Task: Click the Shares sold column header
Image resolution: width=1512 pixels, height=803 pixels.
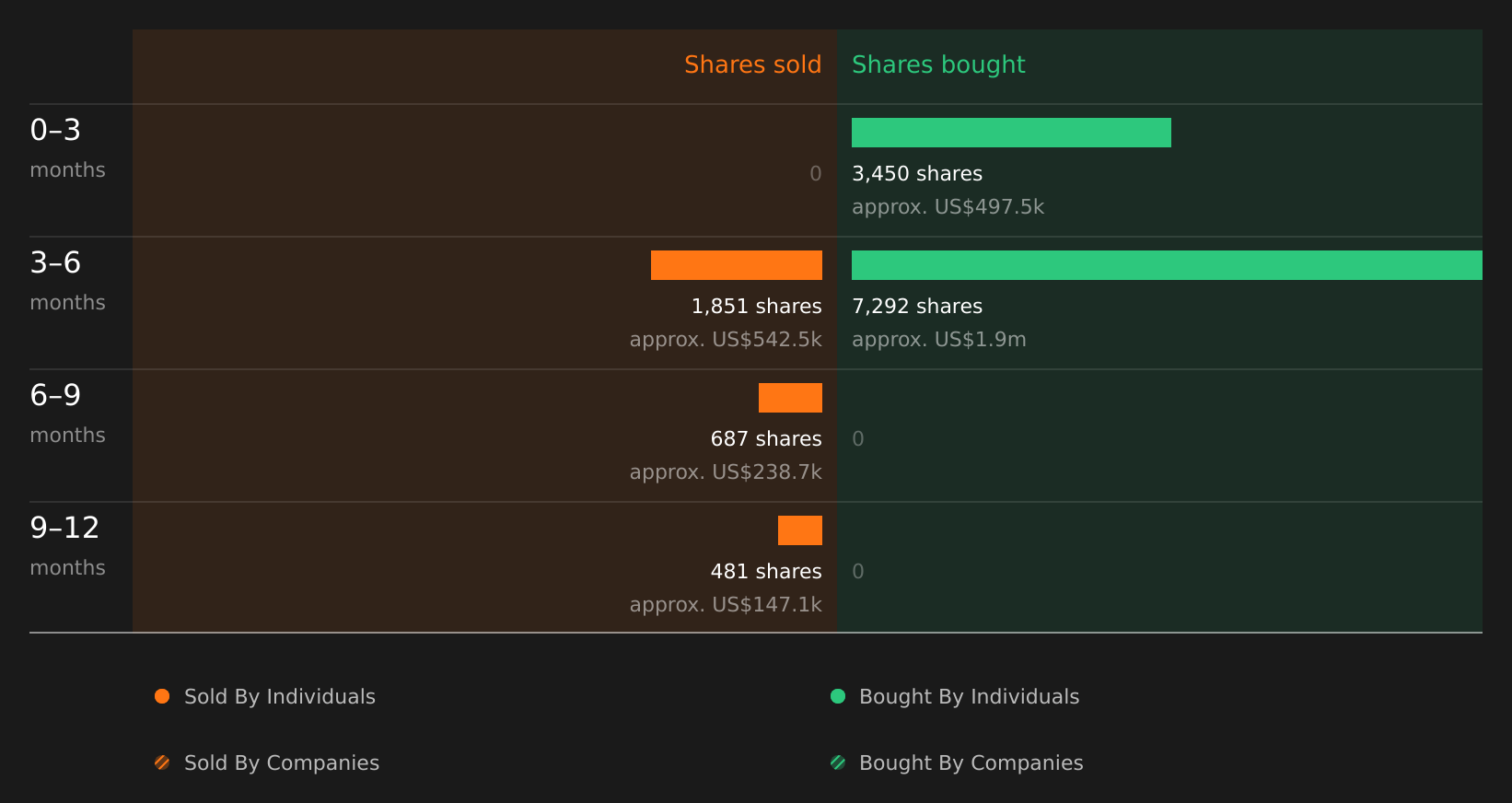Action: (x=752, y=64)
